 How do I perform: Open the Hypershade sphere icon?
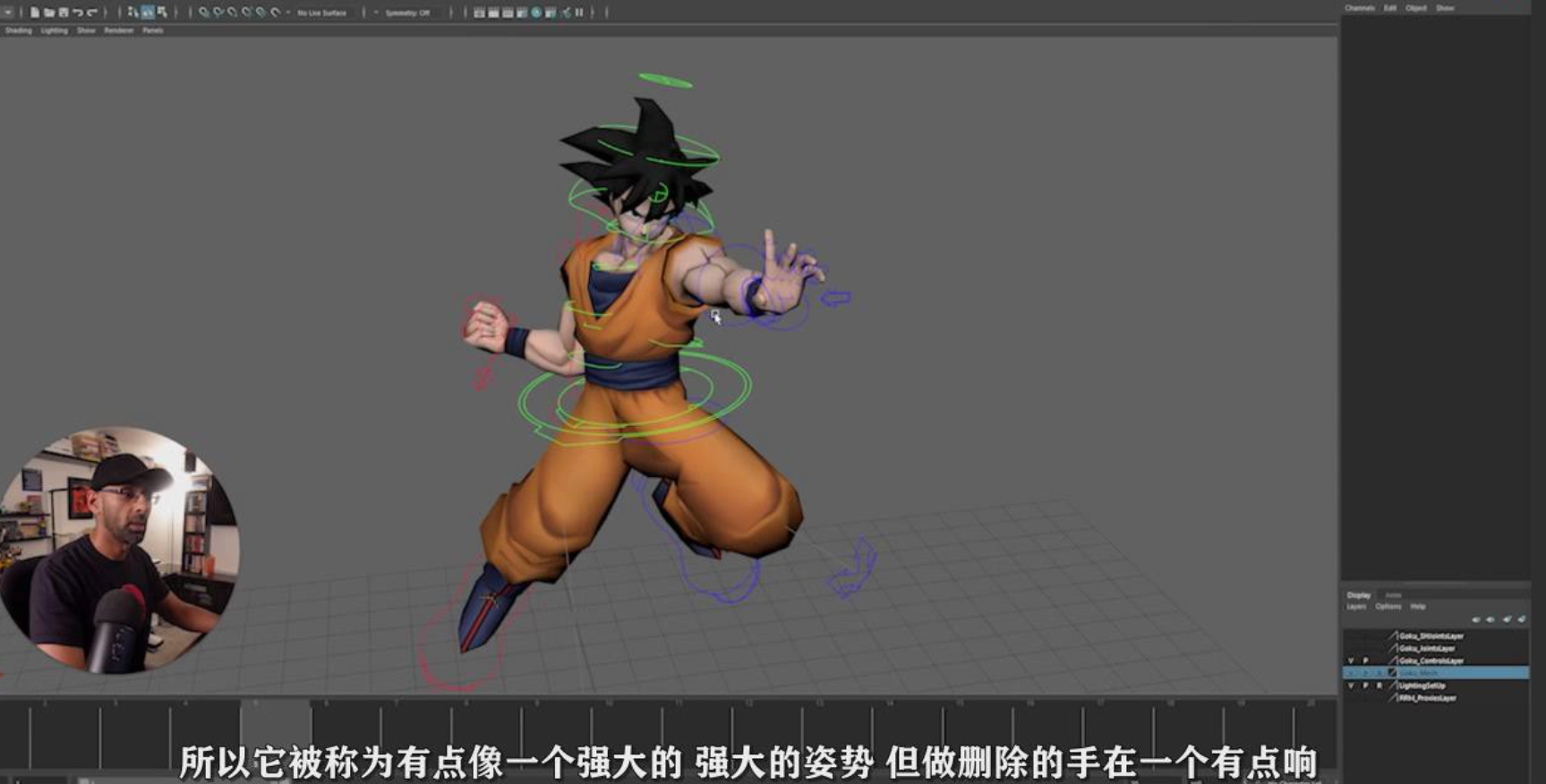pyautogui.click(x=536, y=13)
